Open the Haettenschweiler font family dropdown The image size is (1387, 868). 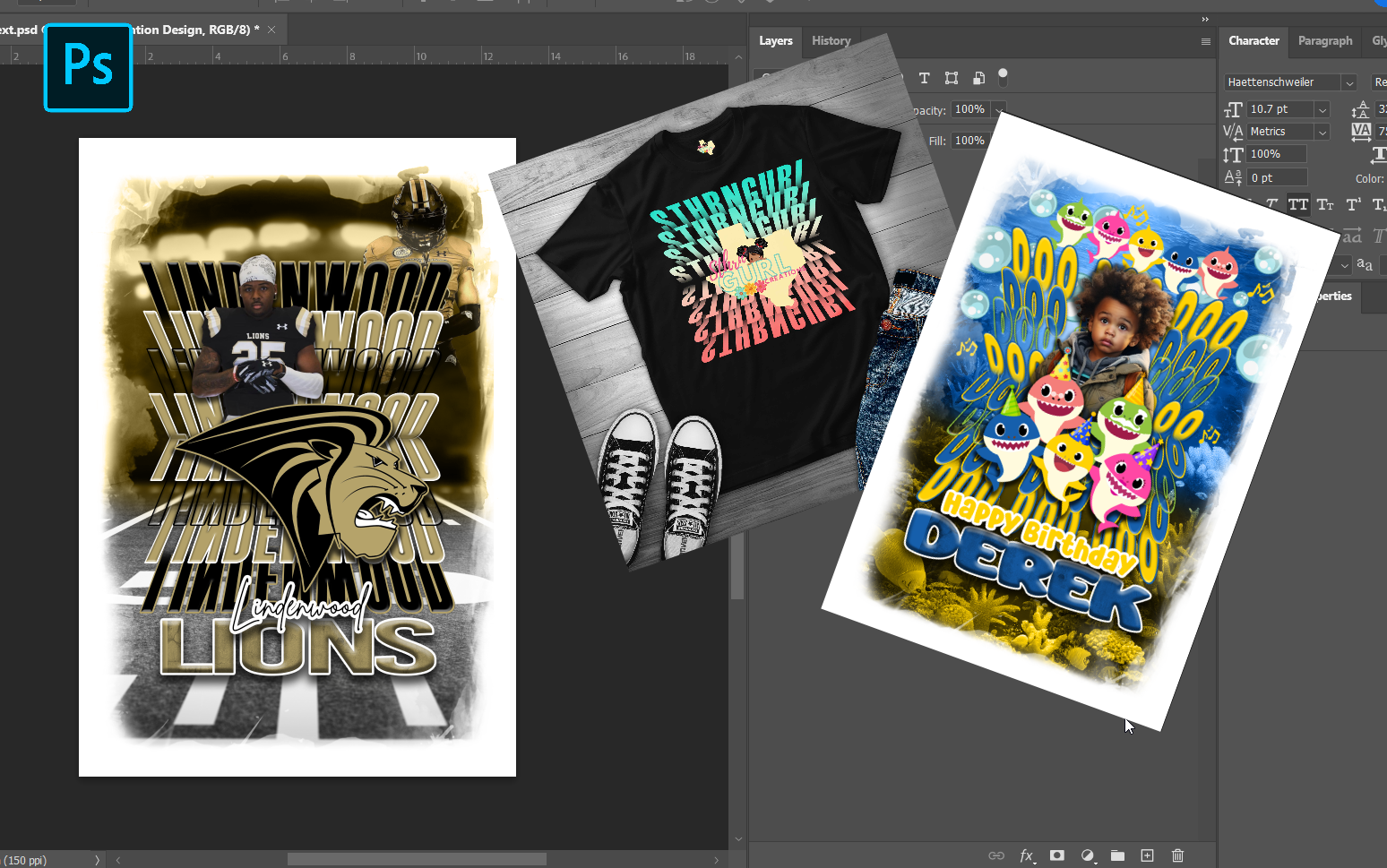pos(1348,82)
